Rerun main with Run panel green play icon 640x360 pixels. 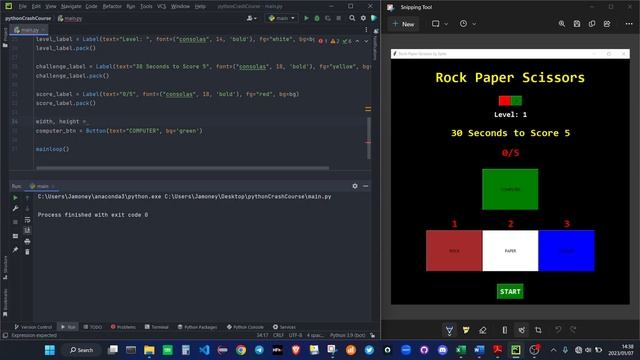pyautogui.click(x=15, y=198)
